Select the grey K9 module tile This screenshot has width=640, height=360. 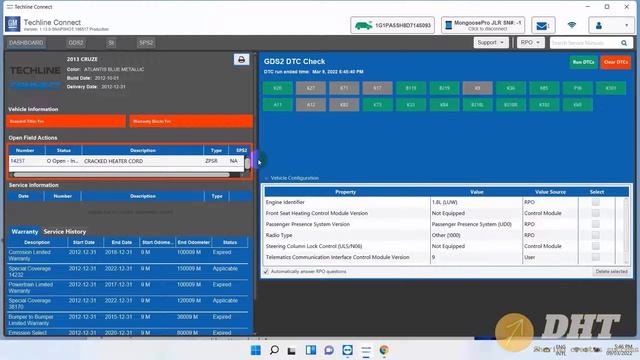pos(478,88)
